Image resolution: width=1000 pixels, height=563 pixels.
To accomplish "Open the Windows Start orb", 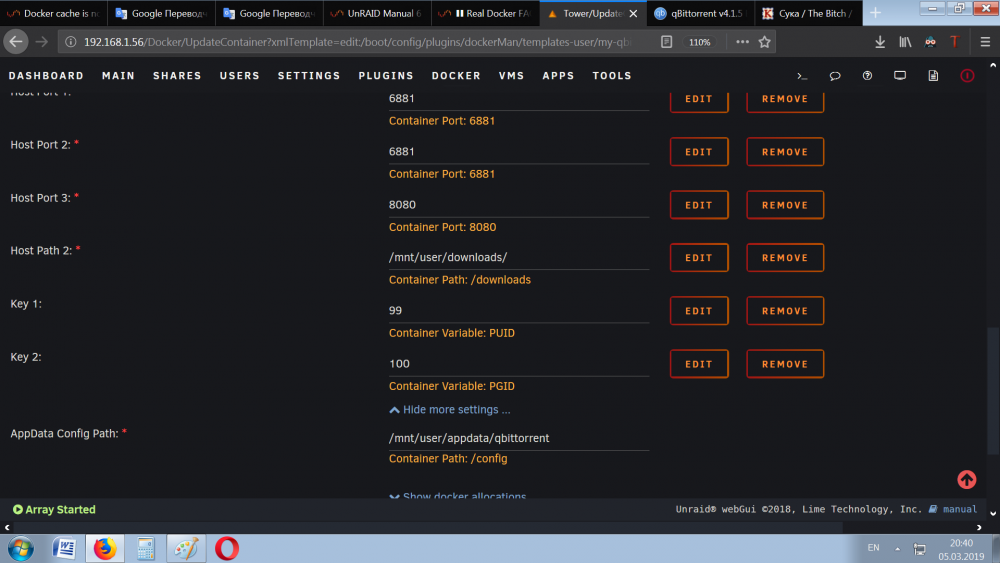I will click(x=20, y=548).
